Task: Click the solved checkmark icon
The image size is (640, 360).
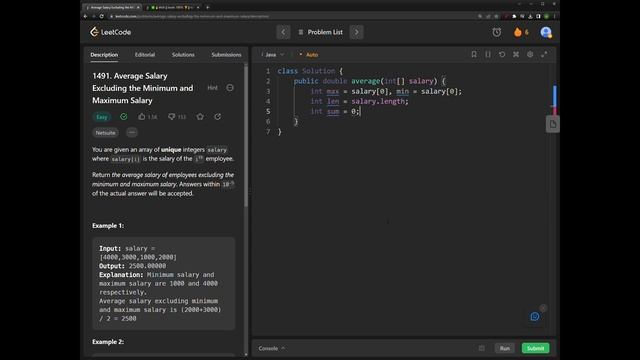Action: click(124, 117)
